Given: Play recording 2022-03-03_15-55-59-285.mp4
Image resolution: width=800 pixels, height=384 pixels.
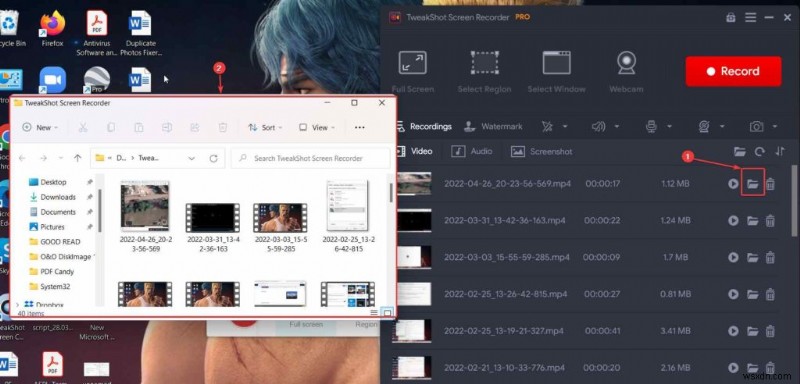Looking at the screenshot, I should pyautogui.click(x=733, y=258).
